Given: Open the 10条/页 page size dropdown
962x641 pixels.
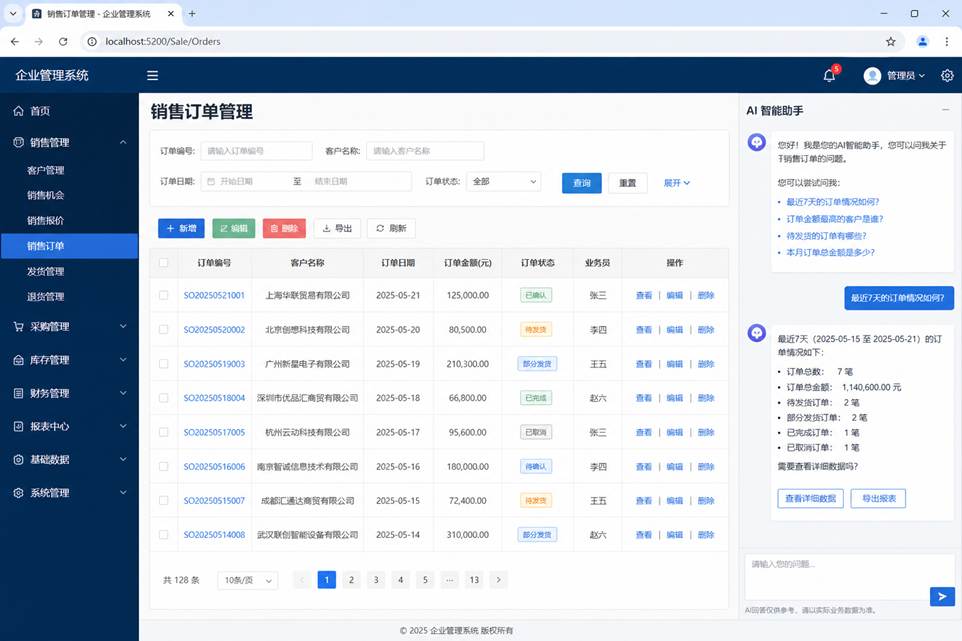Looking at the screenshot, I should 248,580.
